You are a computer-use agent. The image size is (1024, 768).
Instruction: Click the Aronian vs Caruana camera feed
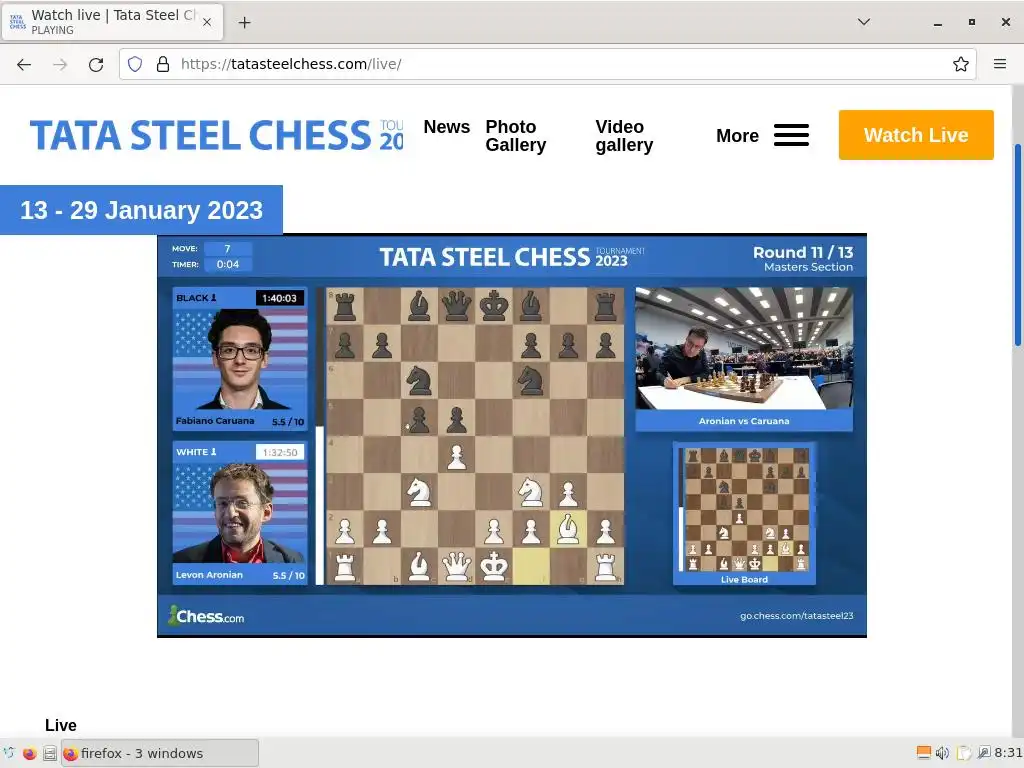744,349
